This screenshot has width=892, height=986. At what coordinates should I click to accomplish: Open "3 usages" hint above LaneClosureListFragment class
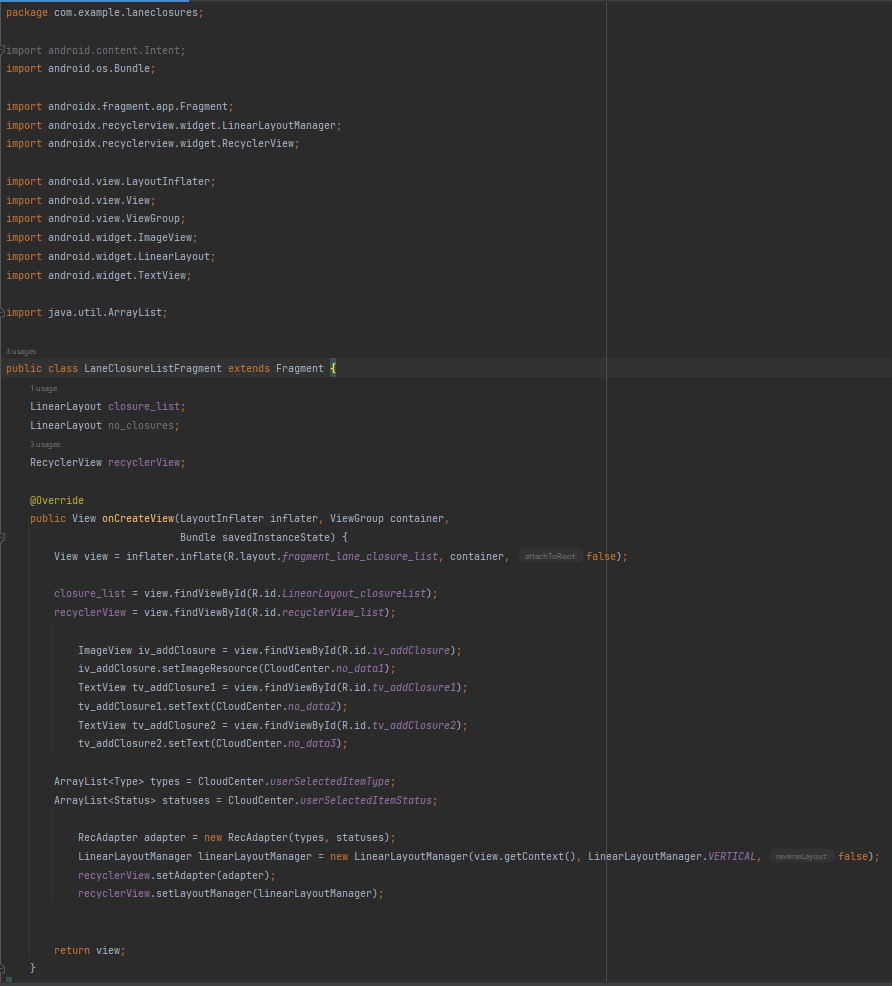(x=21, y=351)
